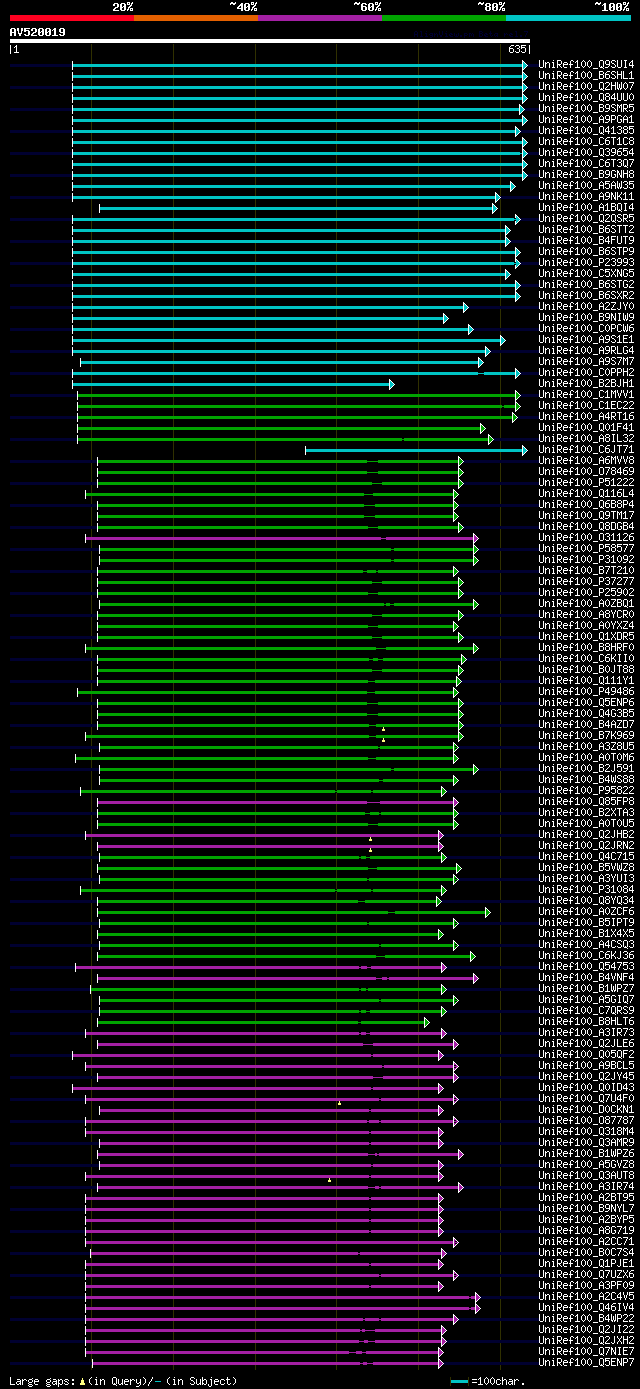Open hit UniRef100_Q9SUI4
Viewport: 640px width, 1389px height.
pyautogui.click(x=586, y=65)
